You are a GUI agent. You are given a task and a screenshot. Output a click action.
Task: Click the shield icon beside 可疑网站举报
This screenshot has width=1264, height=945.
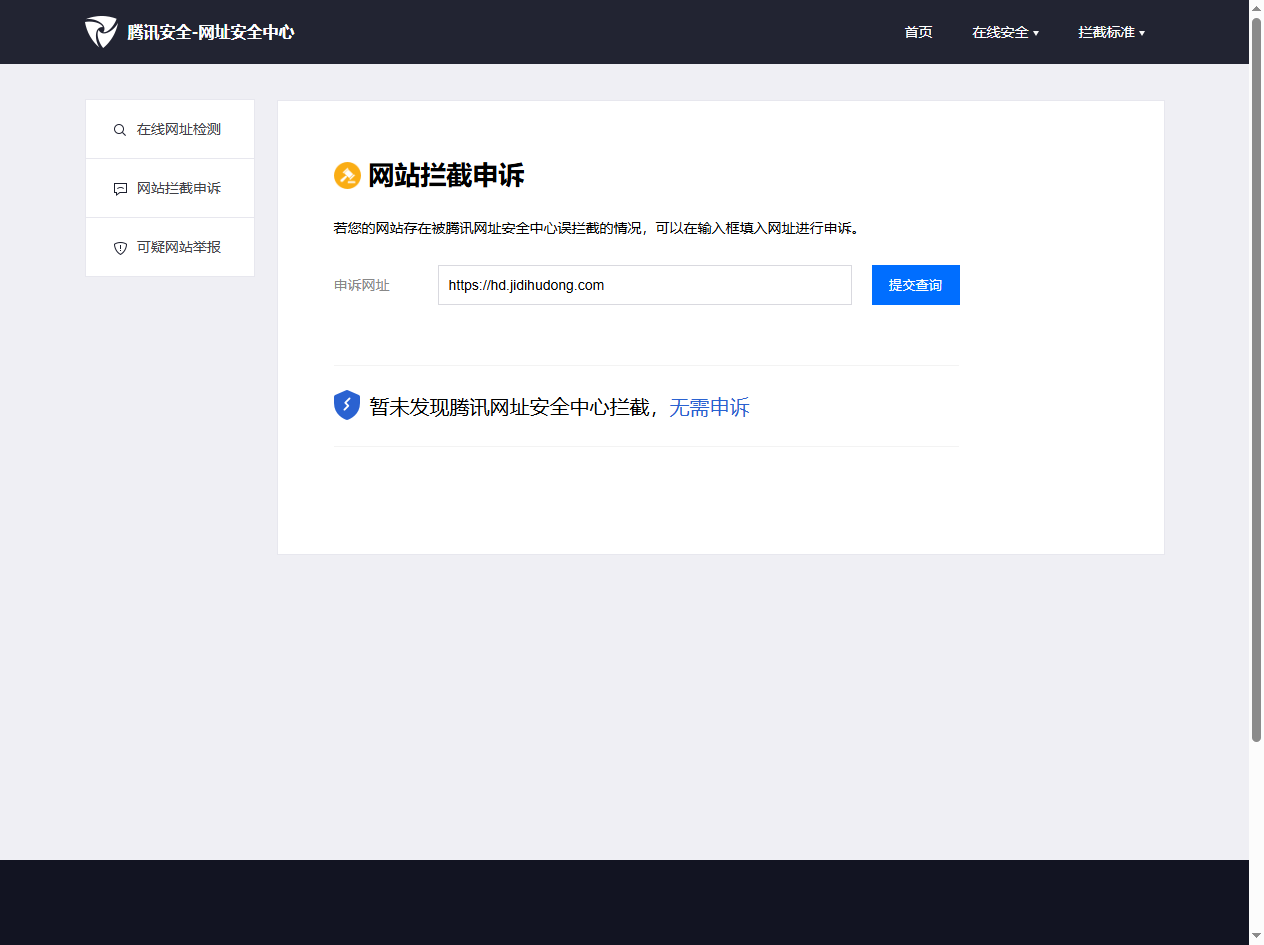tap(120, 248)
